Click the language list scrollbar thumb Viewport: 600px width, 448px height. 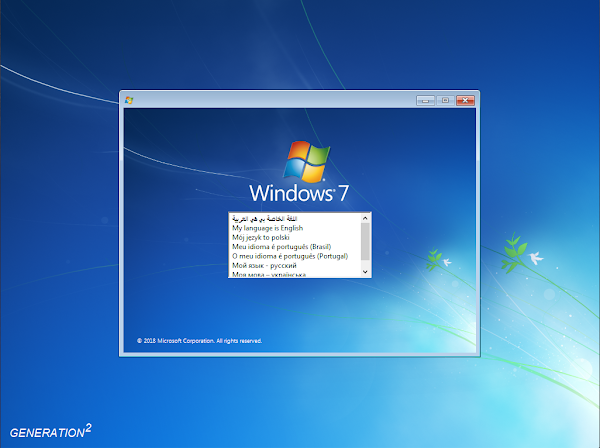tap(365, 241)
